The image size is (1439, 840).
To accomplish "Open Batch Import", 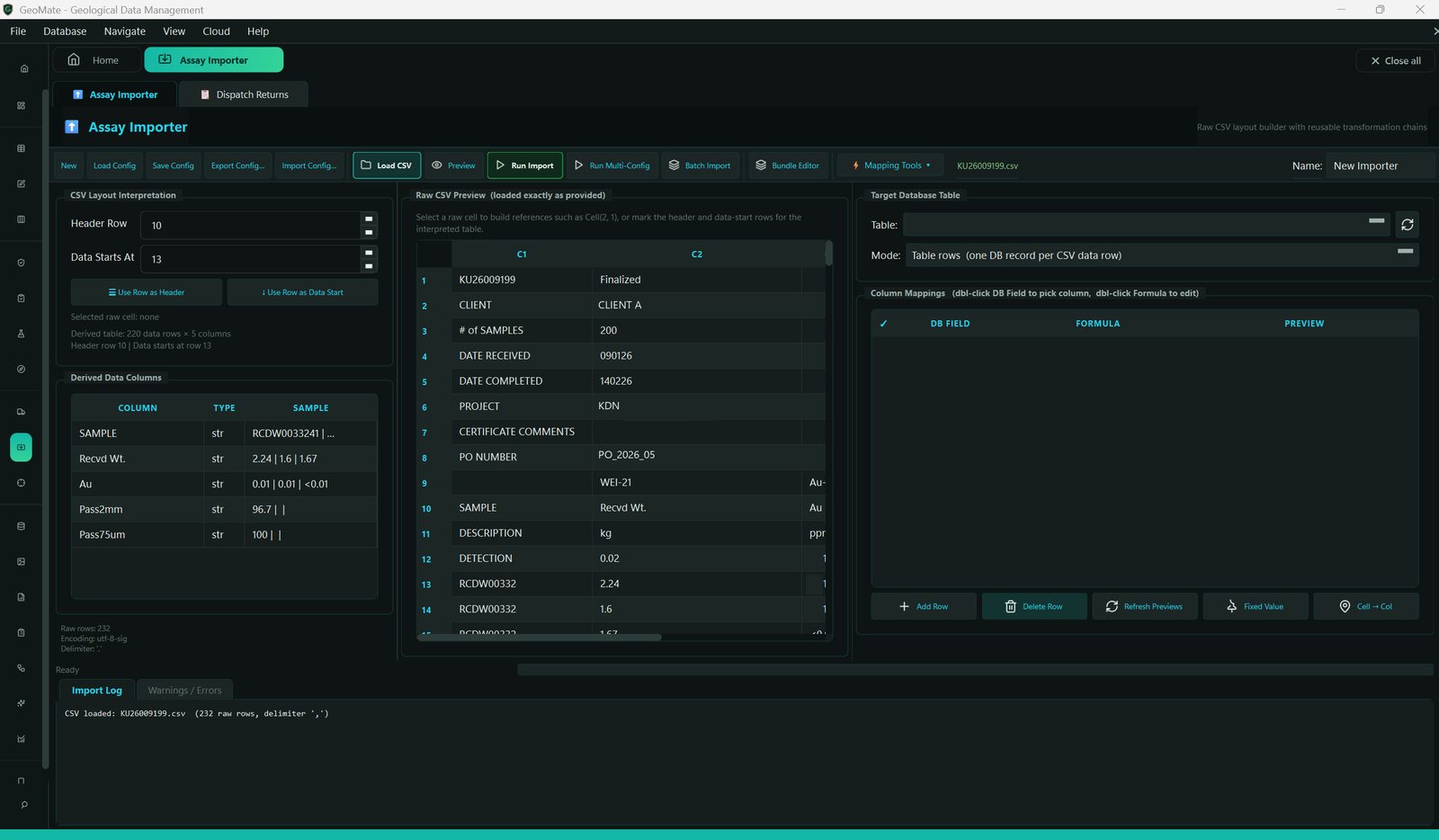I will 699,165.
